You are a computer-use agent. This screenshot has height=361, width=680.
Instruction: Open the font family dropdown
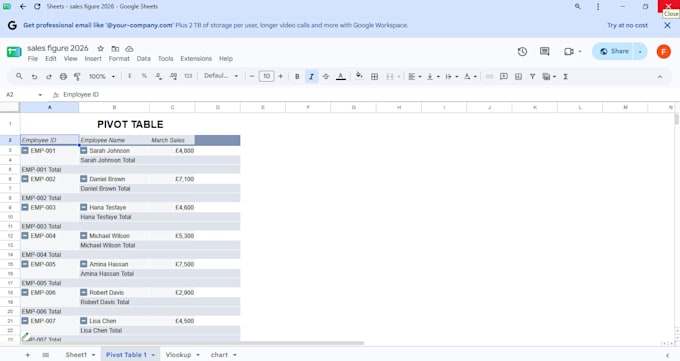(x=221, y=76)
